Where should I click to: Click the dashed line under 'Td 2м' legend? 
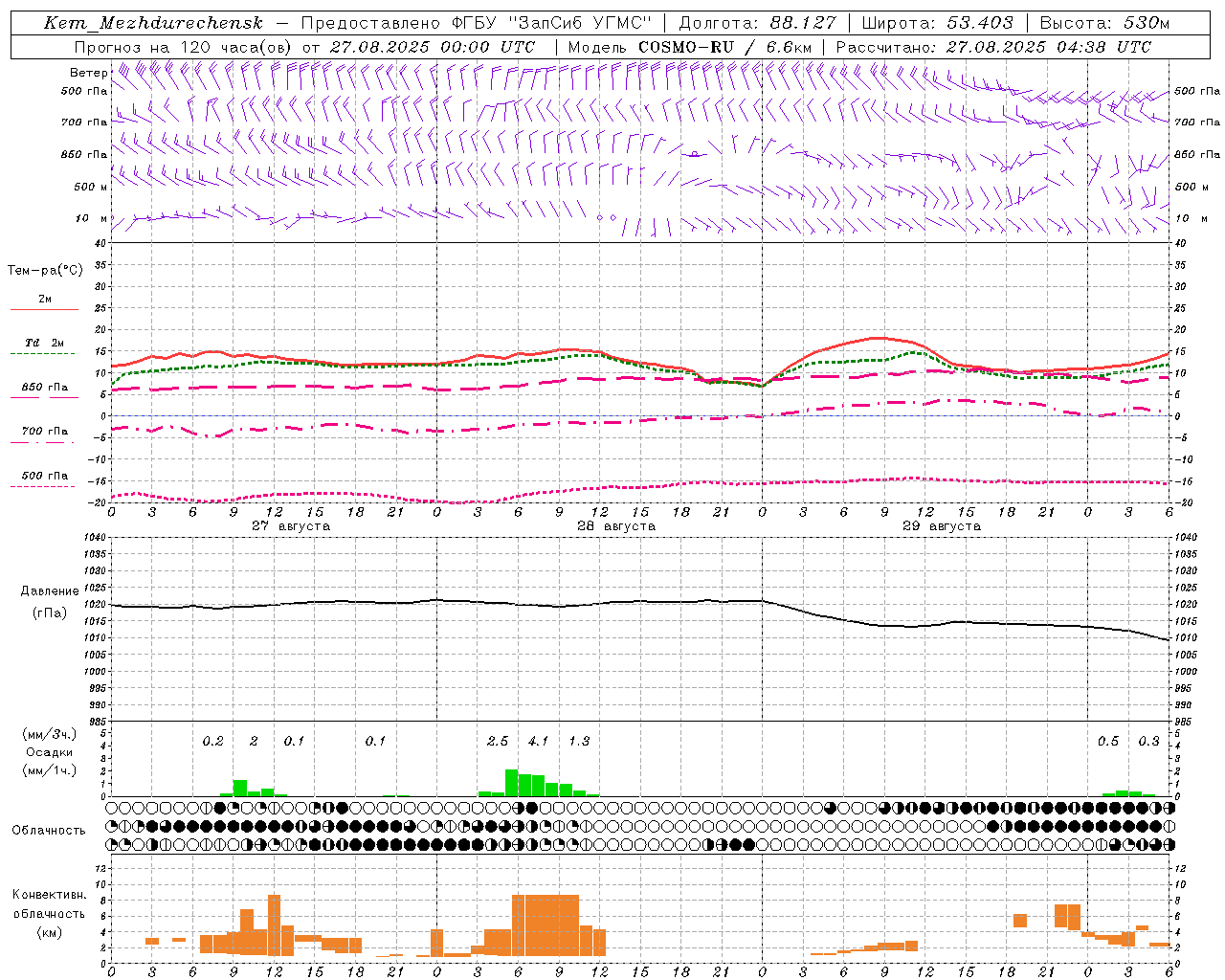(43, 353)
